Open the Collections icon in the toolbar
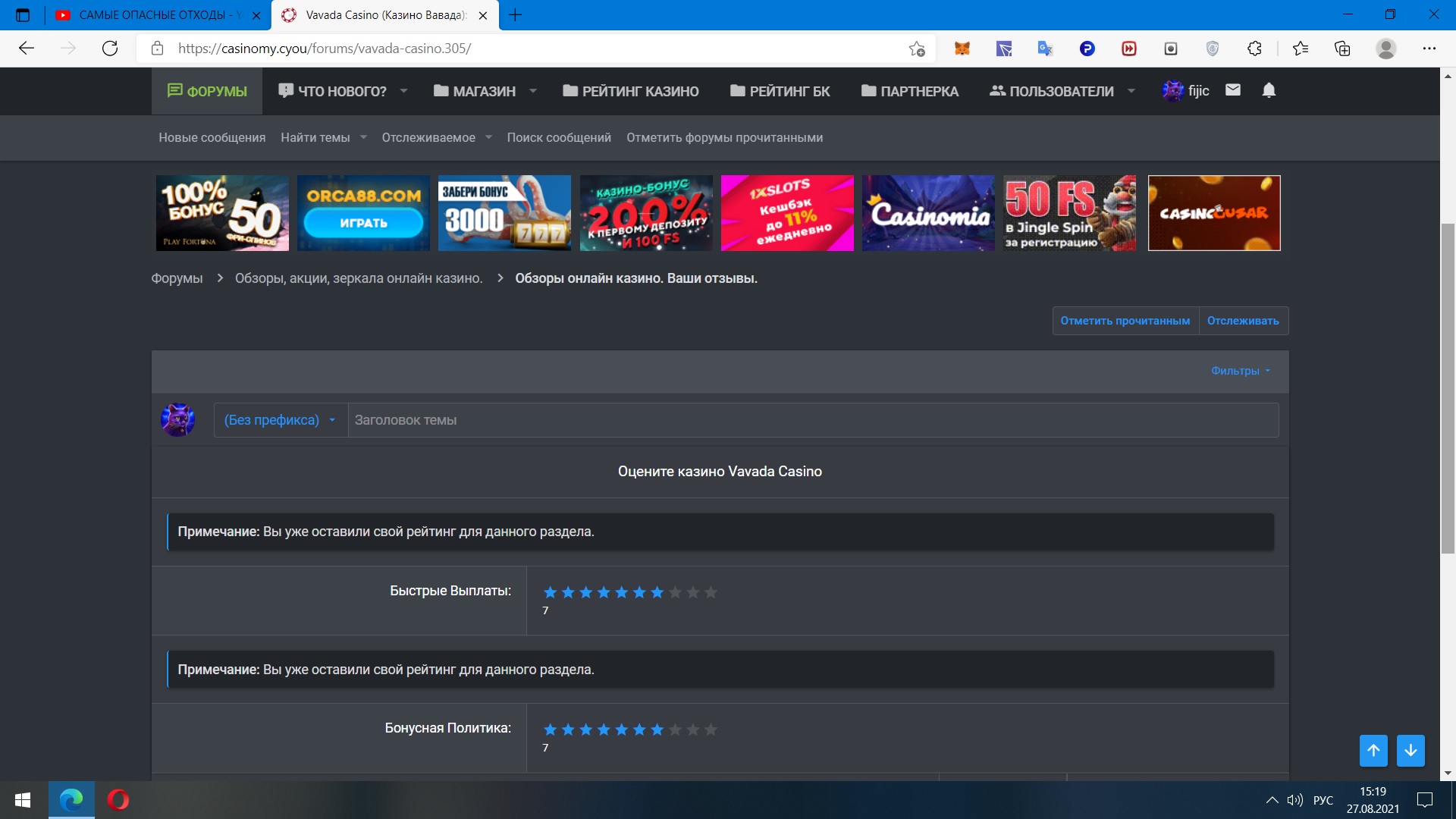1456x819 pixels. point(1342,49)
